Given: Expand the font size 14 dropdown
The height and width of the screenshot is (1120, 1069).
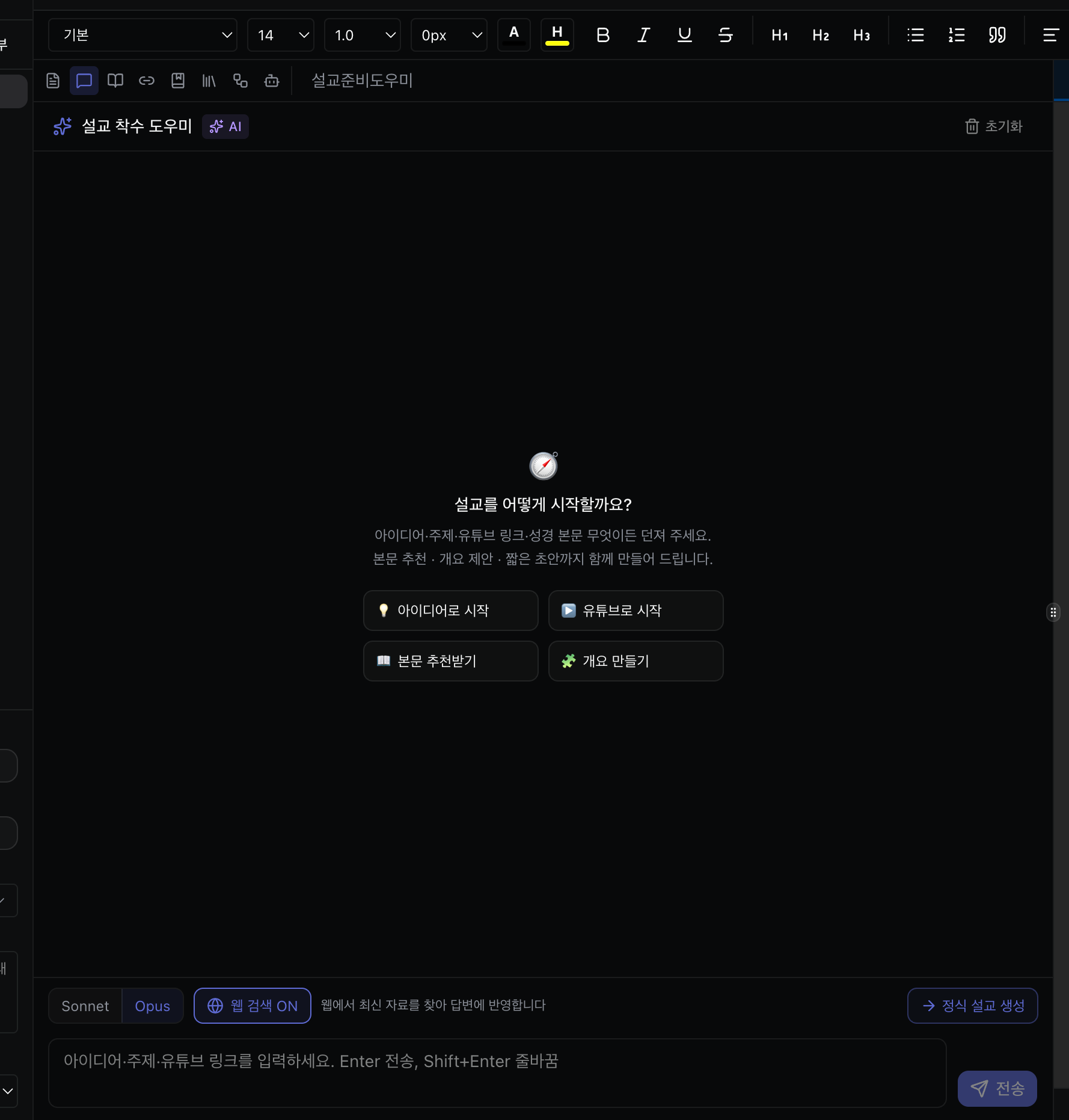Looking at the screenshot, I should [x=281, y=35].
